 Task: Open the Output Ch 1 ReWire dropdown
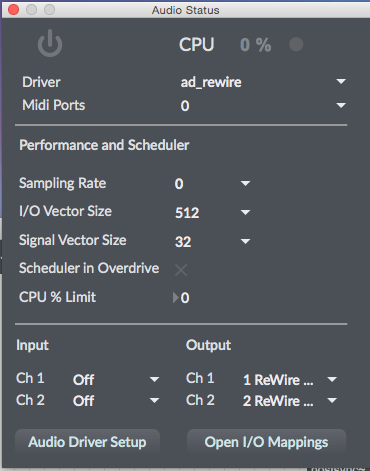tap(290, 379)
